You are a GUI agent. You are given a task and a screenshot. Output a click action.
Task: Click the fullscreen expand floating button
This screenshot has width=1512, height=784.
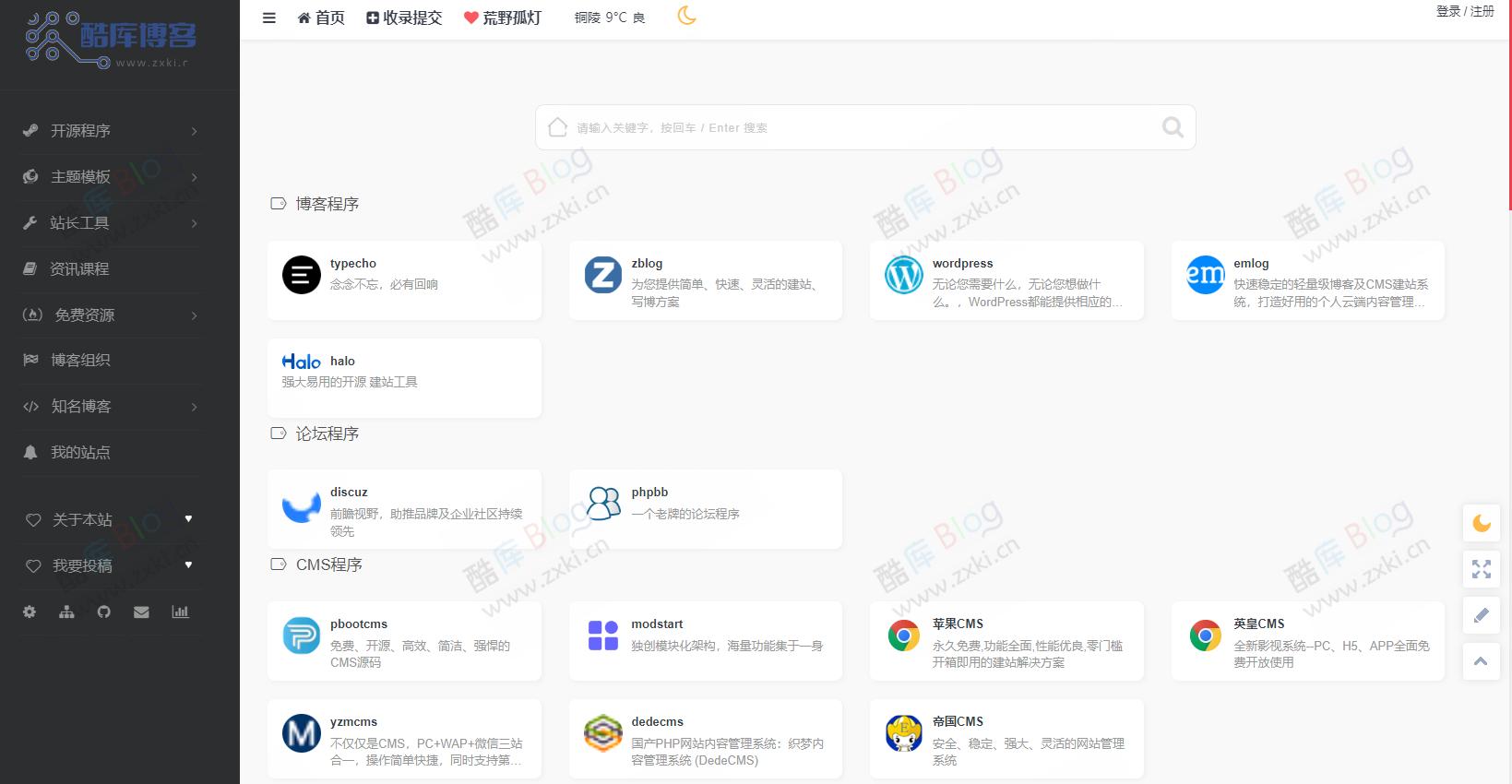pos(1481,569)
